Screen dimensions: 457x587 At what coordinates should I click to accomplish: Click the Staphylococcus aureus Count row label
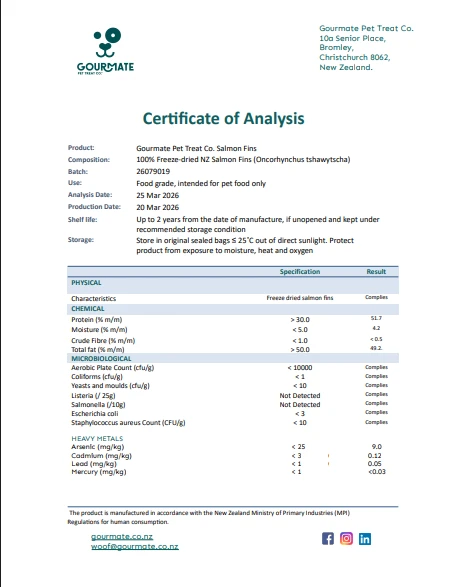(x=128, y=423)
